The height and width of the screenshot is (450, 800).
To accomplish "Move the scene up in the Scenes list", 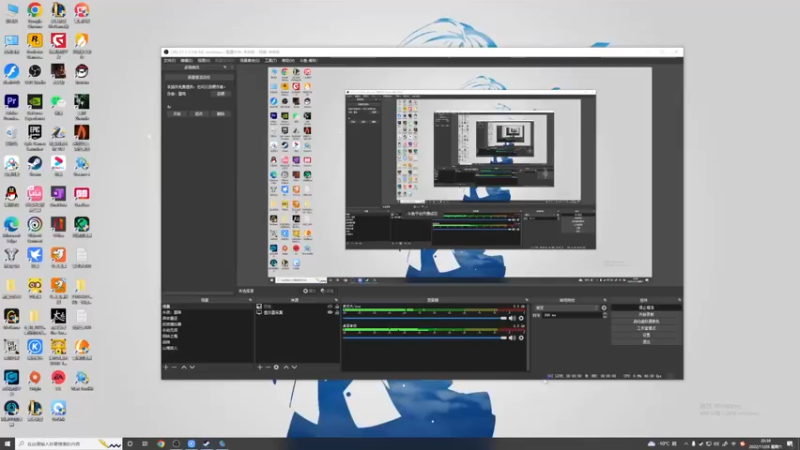I will 184,367.
